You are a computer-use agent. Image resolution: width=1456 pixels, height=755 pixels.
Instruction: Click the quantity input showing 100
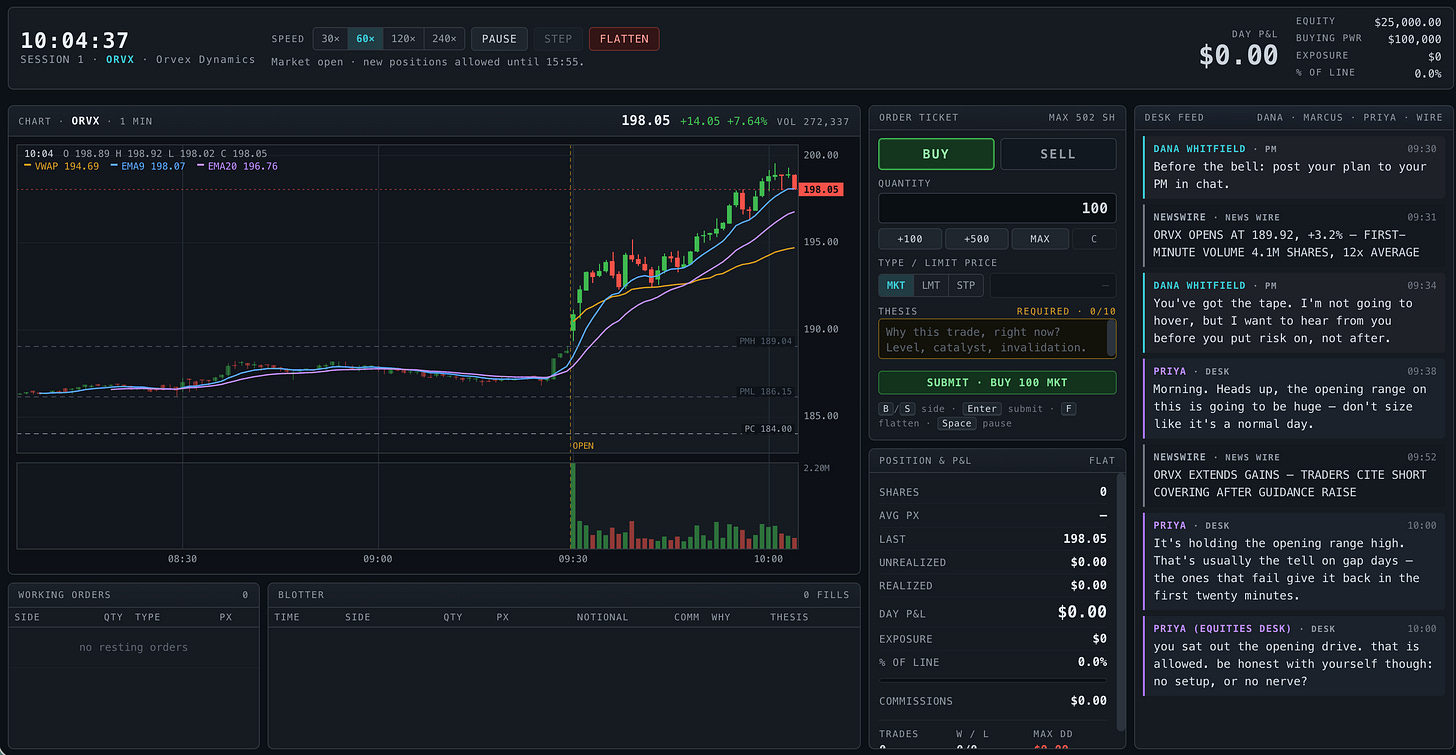pyautogui.click(x=997, y=208)
